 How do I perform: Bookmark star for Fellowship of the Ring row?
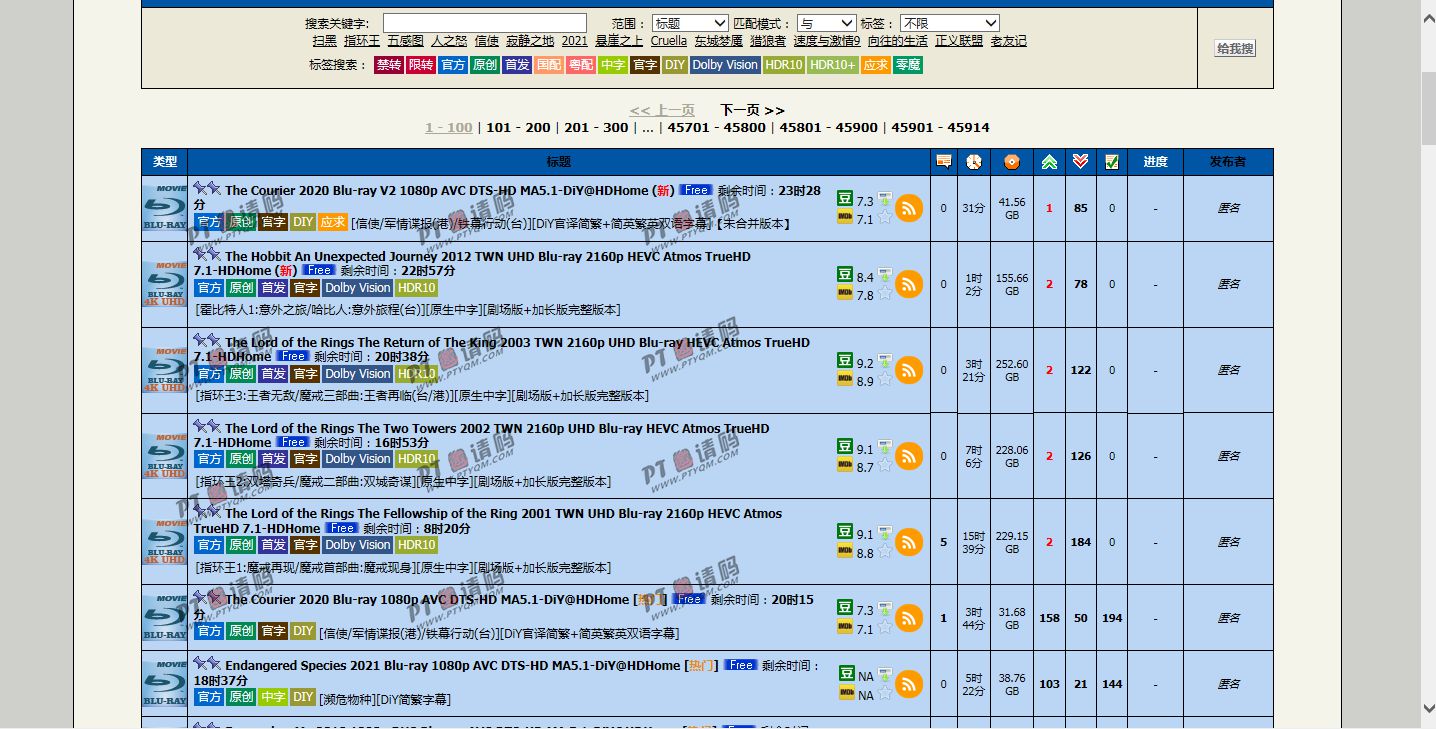pyautogui.click(x=884, y=551)
